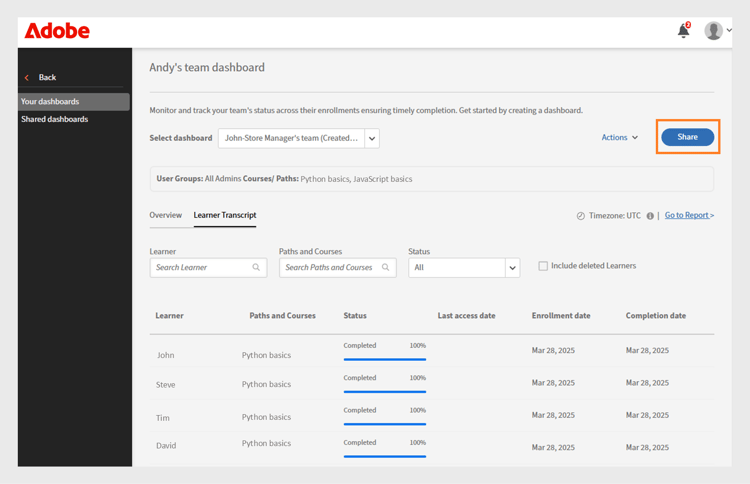This screenshot has width=750, height=484.
Task: Expand the Select dashboard dropdown
Action: tap(372, 139)
